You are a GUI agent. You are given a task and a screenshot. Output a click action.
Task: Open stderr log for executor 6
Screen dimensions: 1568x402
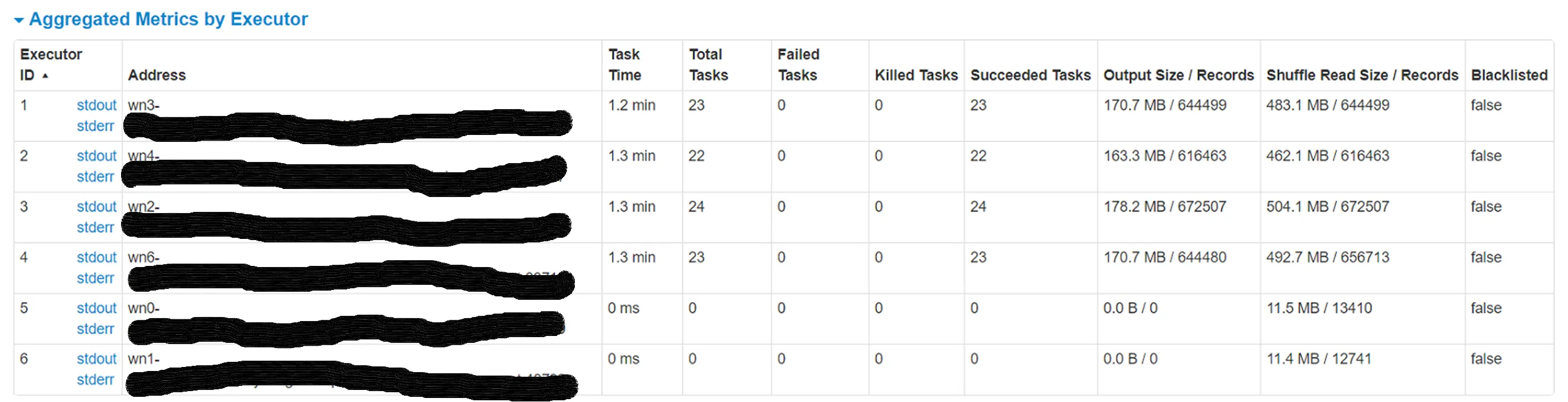pyautogui.click(x=95, y=380)
